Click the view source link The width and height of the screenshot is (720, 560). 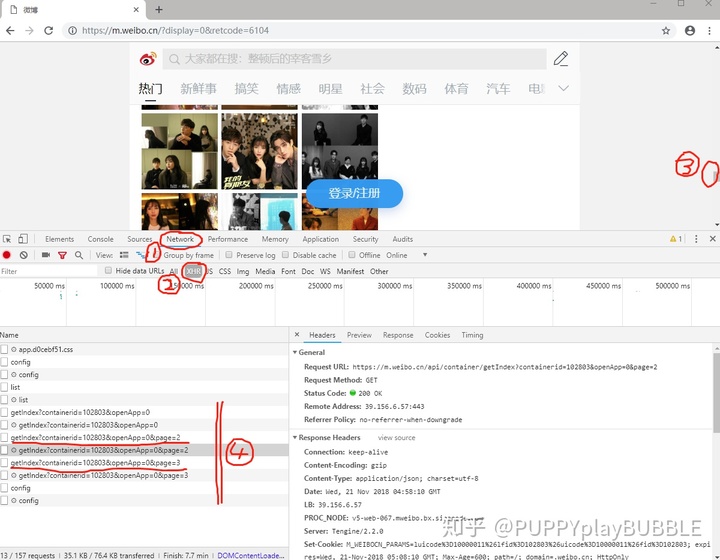coord(396,438)
